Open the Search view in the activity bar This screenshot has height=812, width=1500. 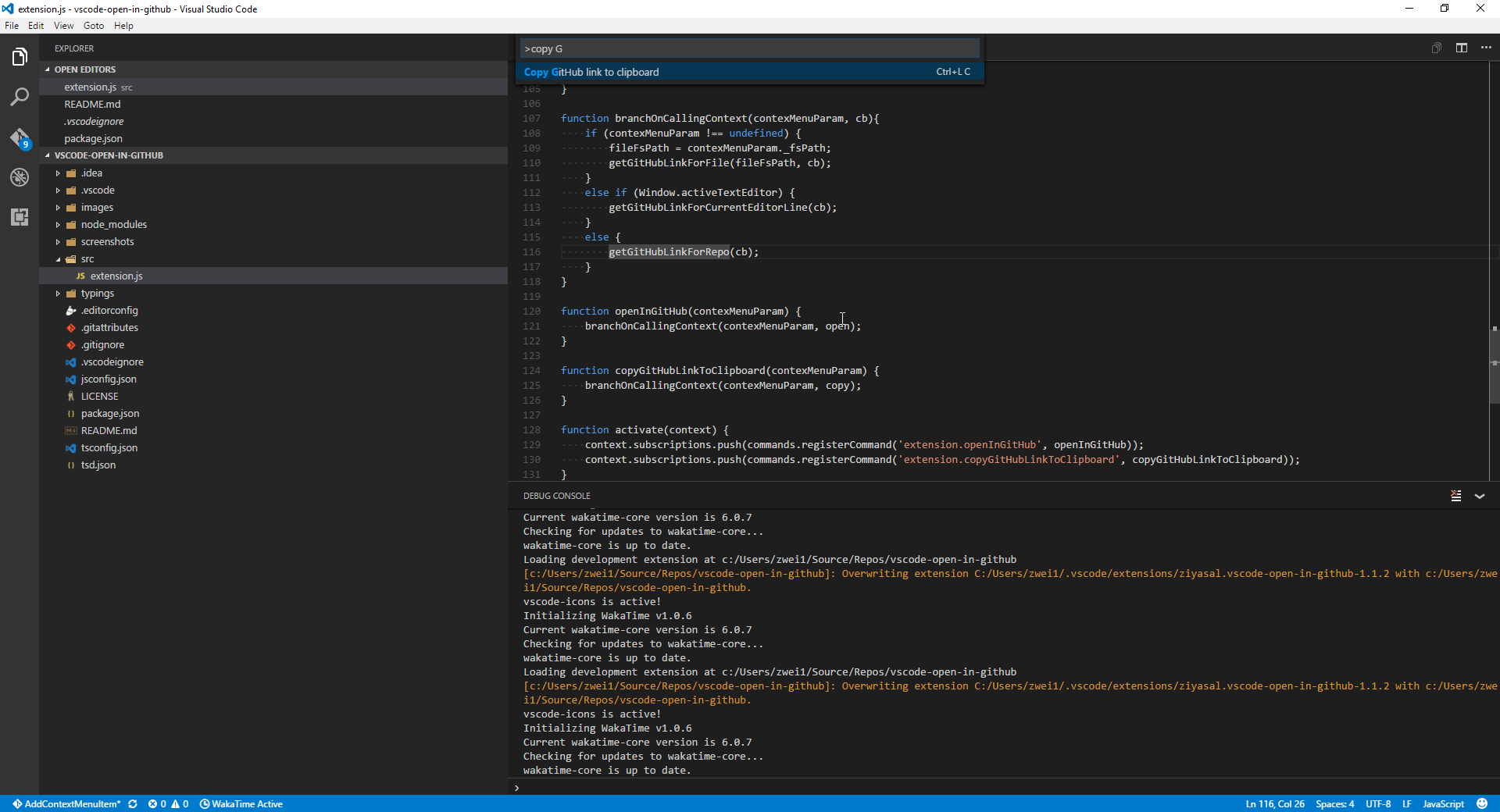click(20, 97)
